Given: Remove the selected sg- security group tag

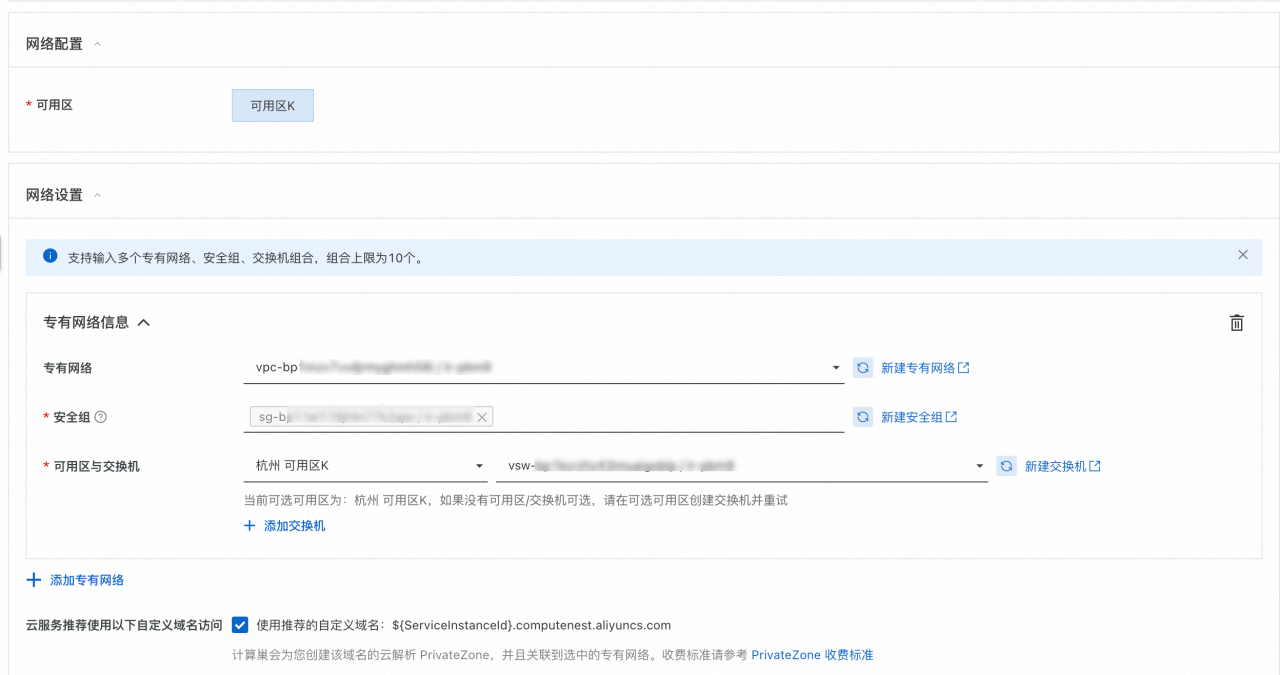Looking at the screenshot, I should 482,416.
